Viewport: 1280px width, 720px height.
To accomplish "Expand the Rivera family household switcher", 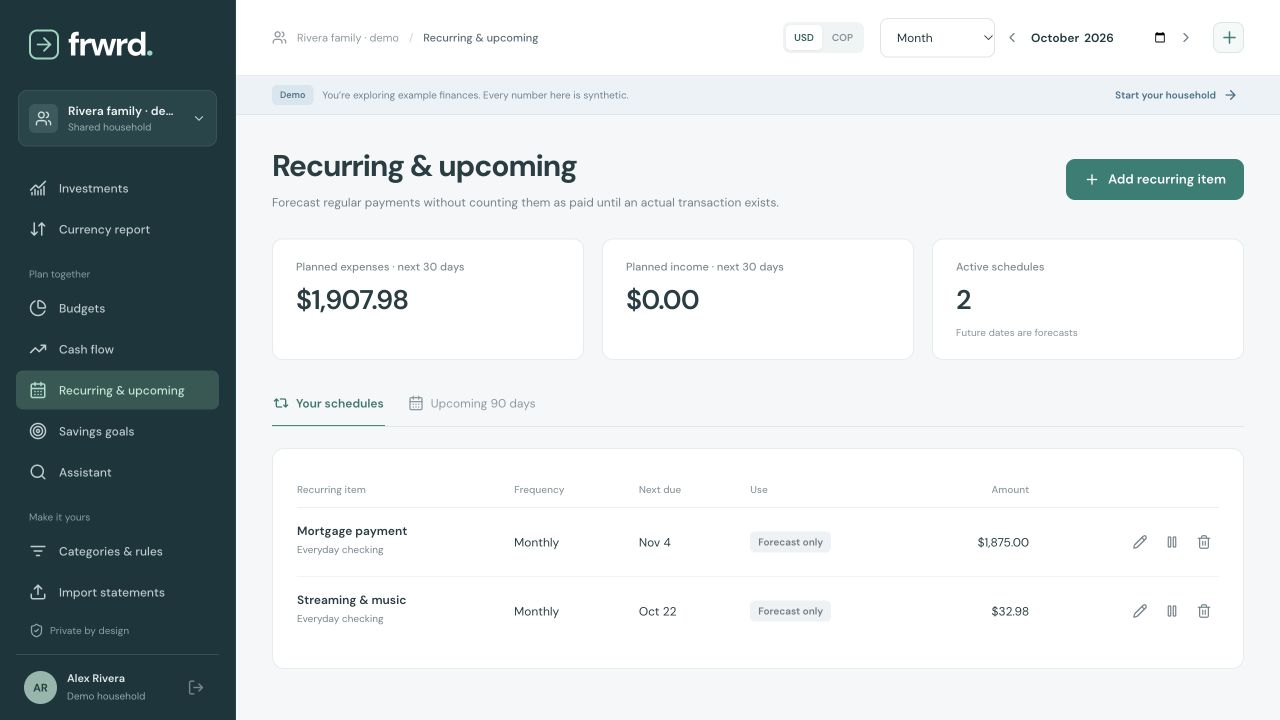I will click(117, 118).
